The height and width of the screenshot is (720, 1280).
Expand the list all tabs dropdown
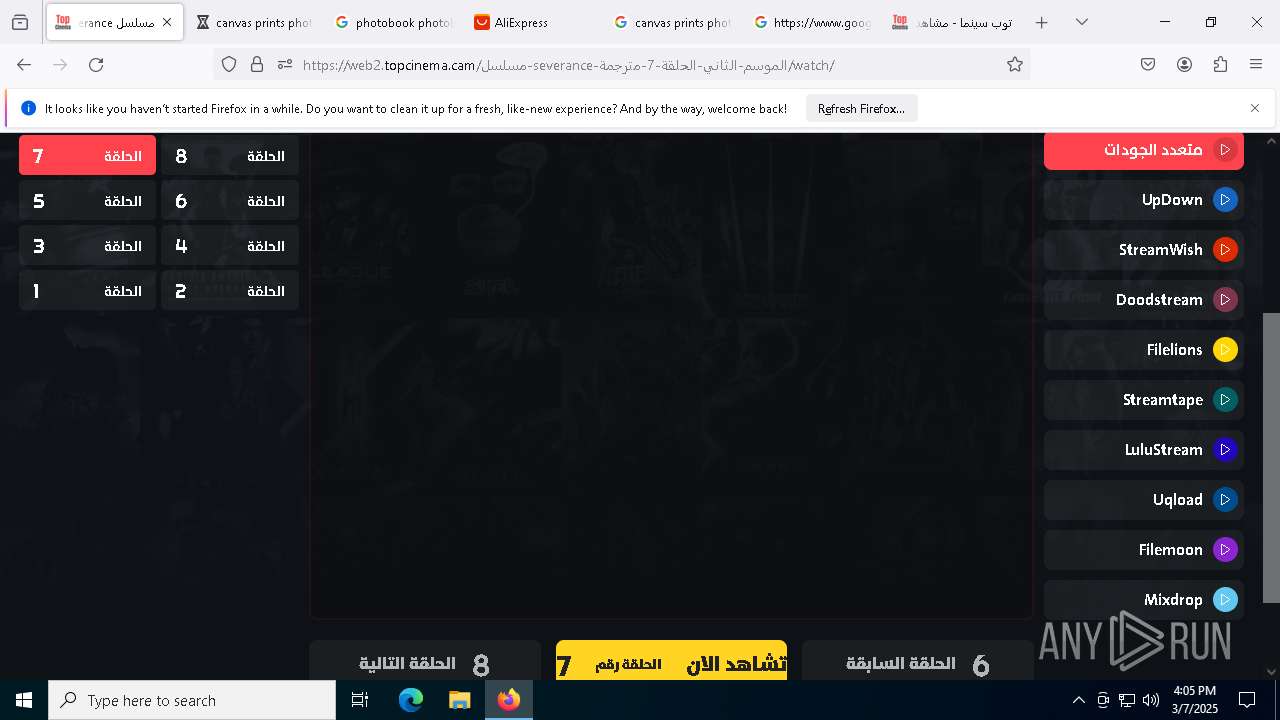pyautogui.click(x=1082, y=22)
